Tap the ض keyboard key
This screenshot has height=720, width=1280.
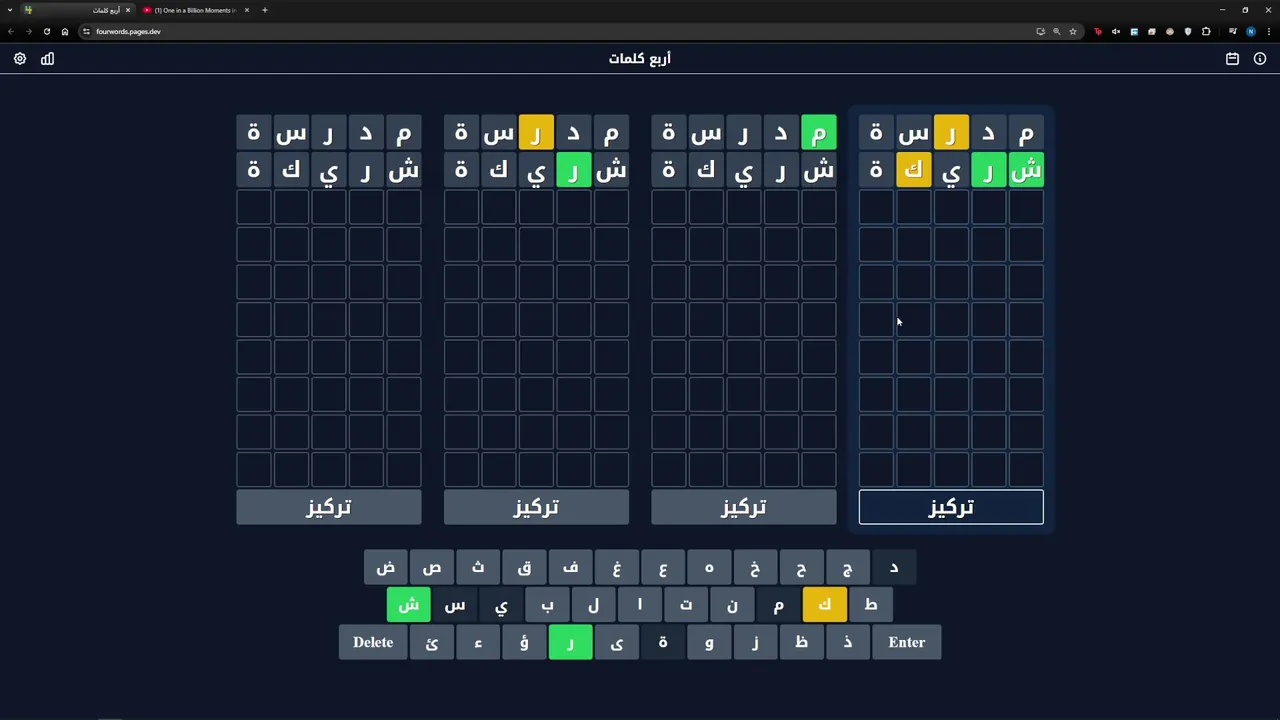pos(385,567)
